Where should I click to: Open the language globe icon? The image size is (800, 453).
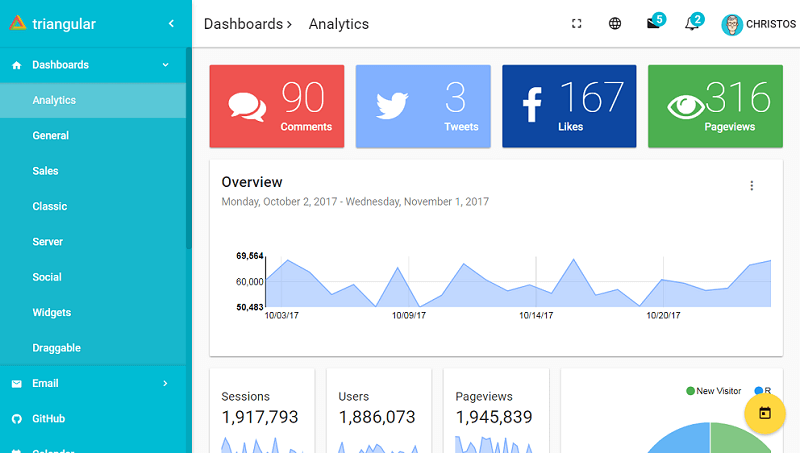click(x=615, y=23)
